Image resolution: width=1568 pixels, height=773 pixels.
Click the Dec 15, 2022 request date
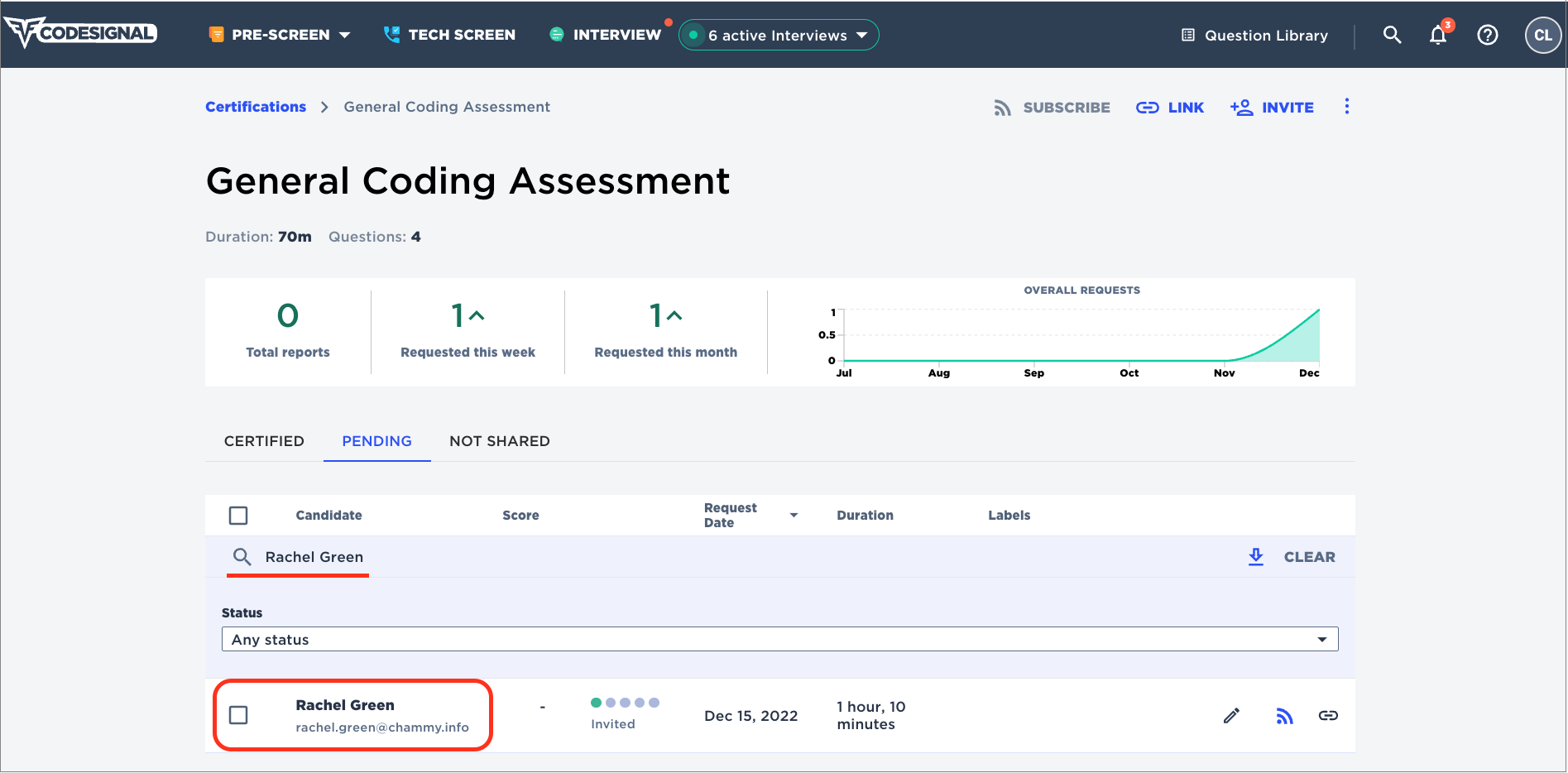[x=750, y=716]
